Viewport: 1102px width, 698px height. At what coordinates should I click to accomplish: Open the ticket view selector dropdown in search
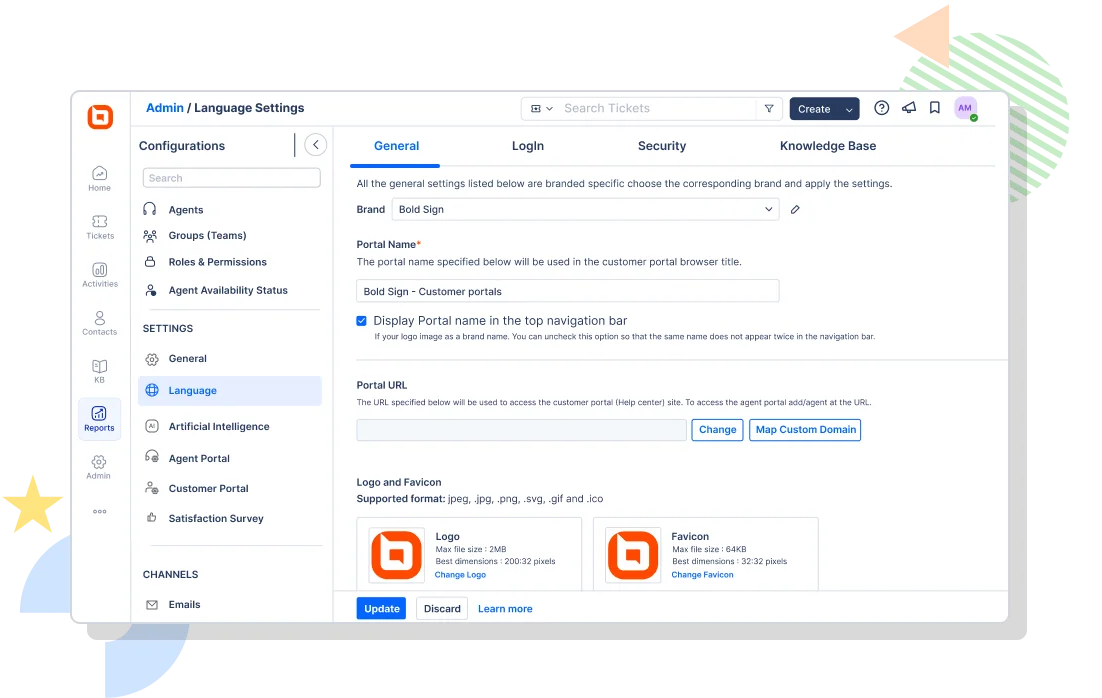[541, 109]
